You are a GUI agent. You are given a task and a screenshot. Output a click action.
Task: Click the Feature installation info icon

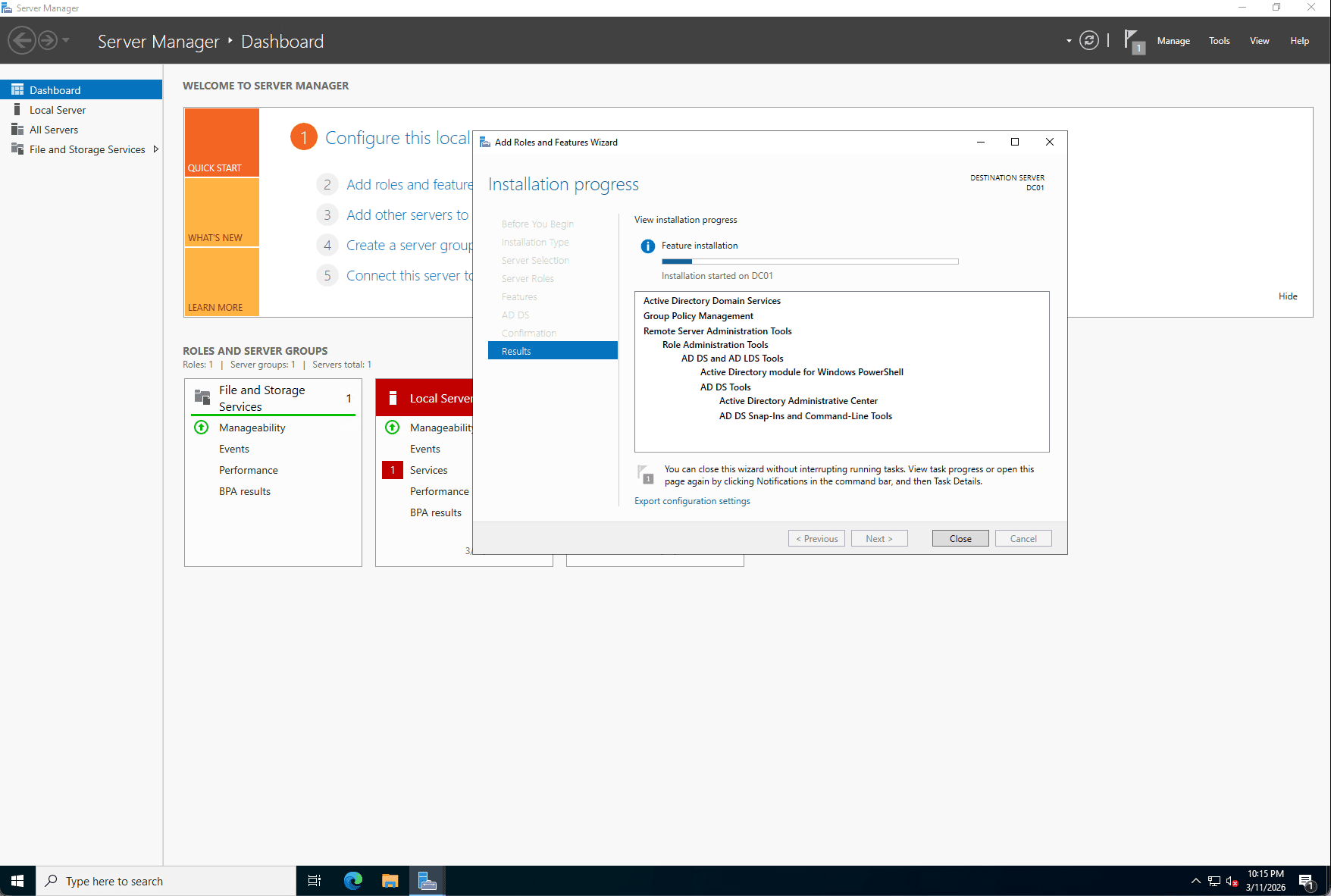click(x=648, y=246)
